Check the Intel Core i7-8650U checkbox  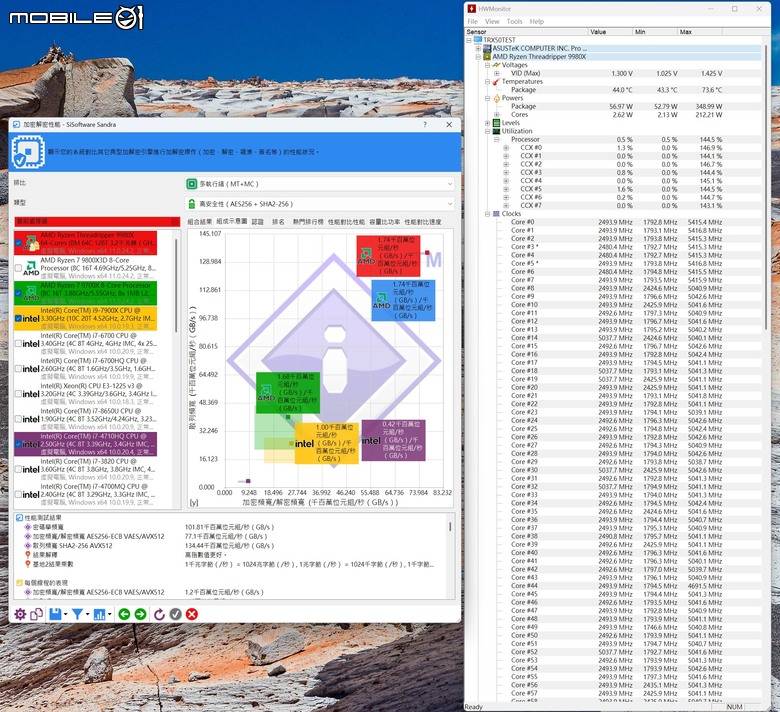[x=18, y=419]
